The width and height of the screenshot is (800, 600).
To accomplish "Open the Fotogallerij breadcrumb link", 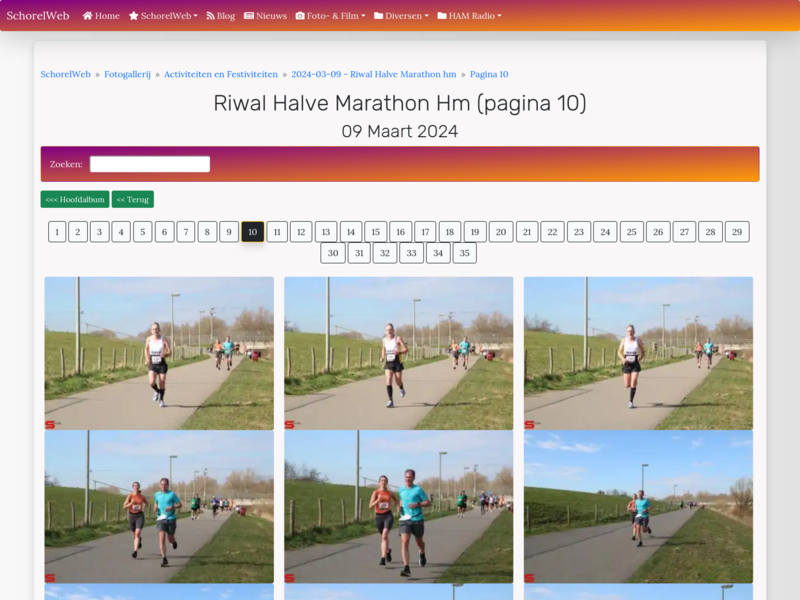I will [128, 74].
